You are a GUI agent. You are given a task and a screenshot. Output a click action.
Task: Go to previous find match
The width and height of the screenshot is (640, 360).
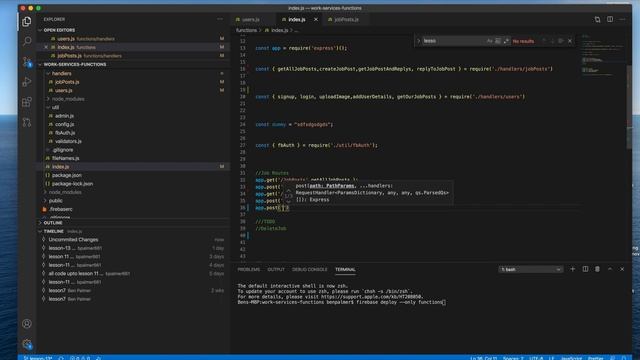[544, 41]
